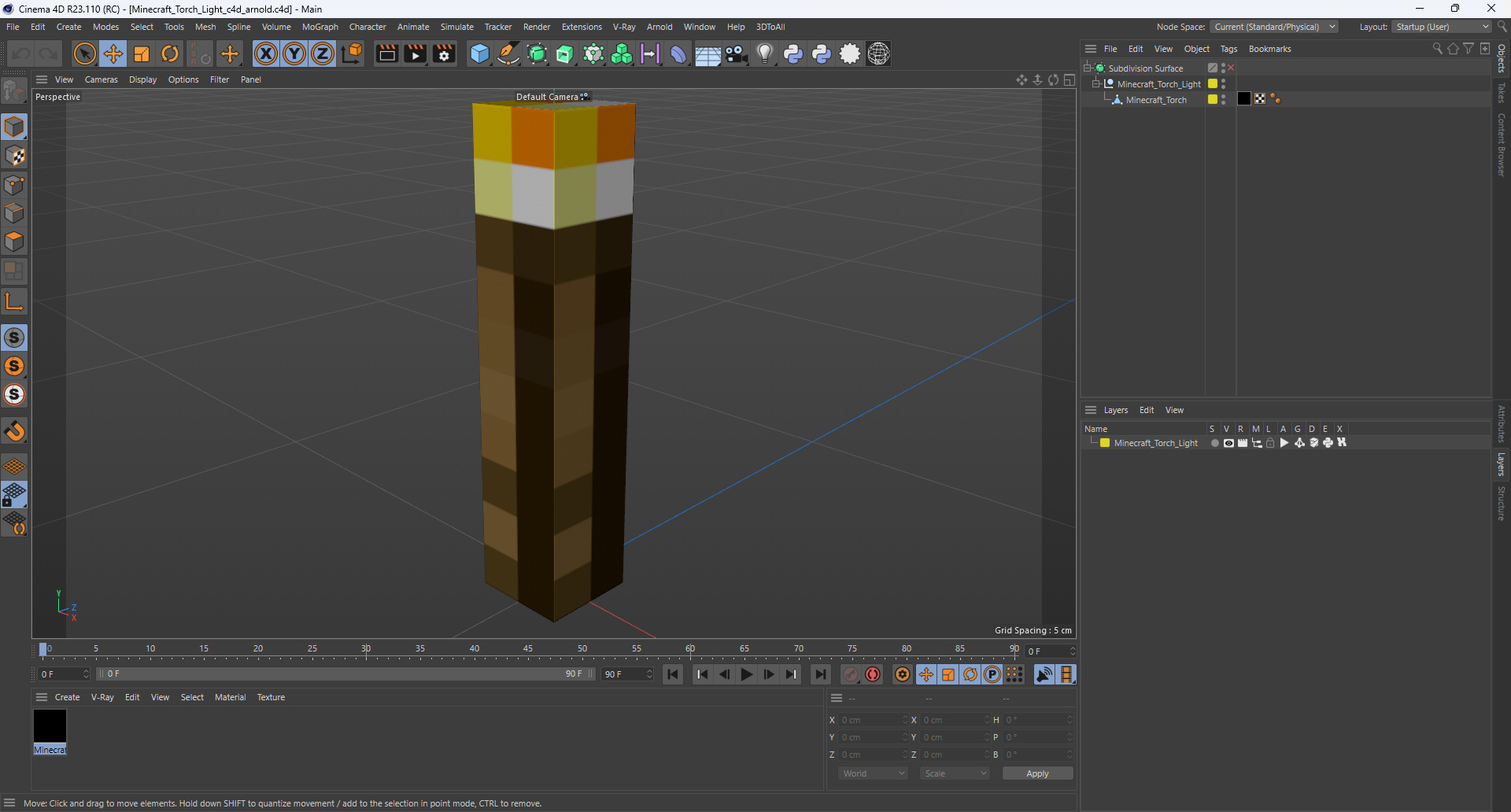Toggle layer Solo dot for Minecraft_Torch_Light
The image size is (1511, 812).
[1214, 443]
